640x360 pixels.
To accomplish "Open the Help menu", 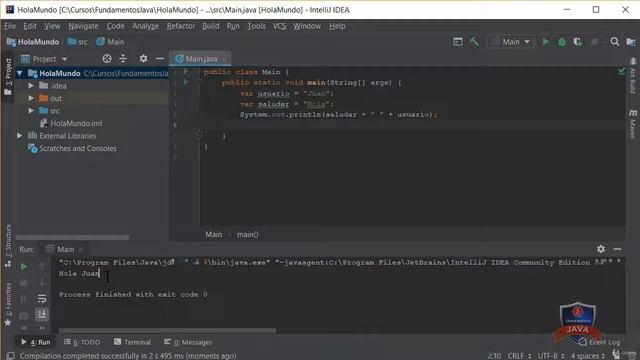I will click(337, 26).
